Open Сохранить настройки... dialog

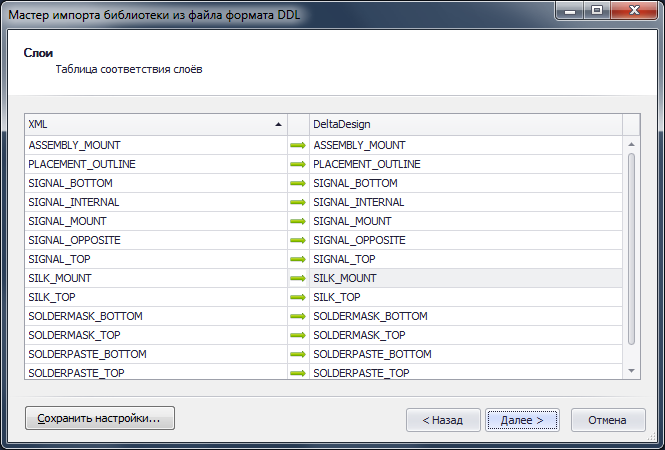tap(100, 418)
